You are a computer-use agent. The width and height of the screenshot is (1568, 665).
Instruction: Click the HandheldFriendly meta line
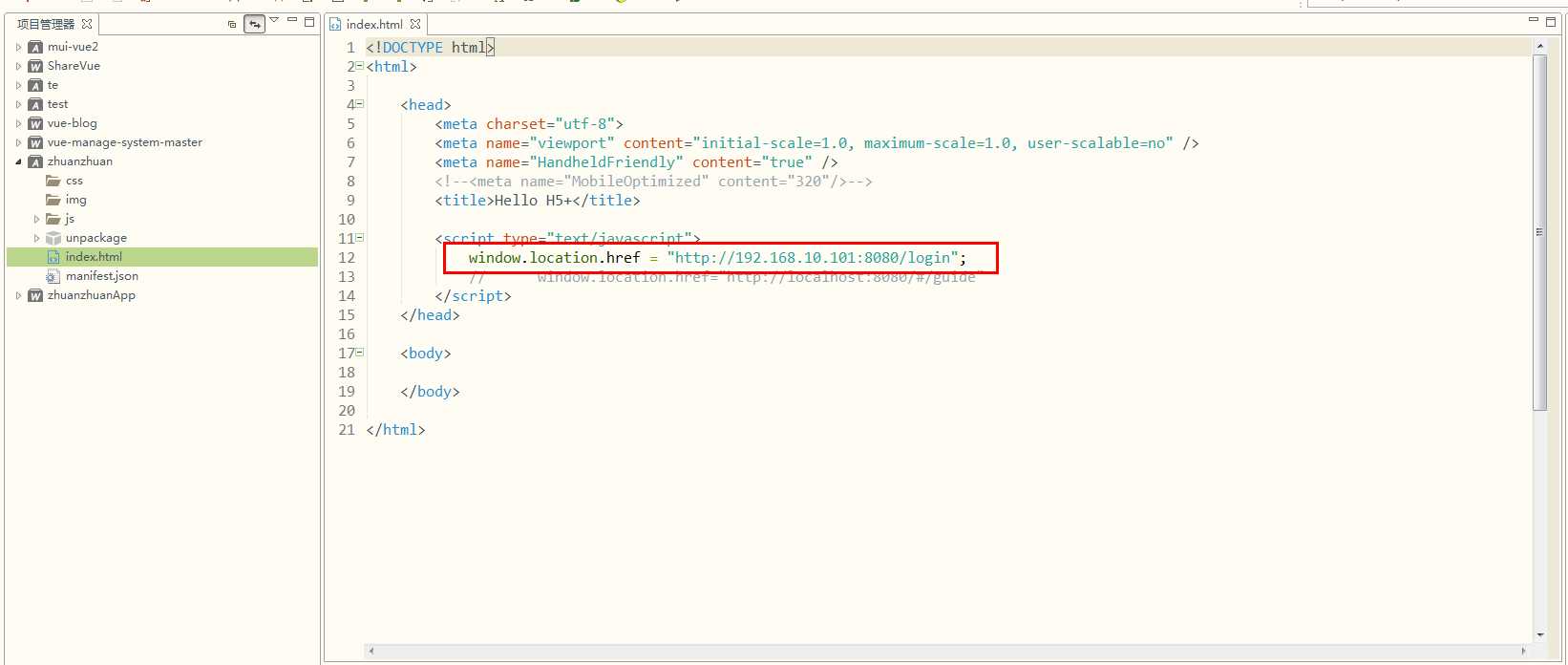click(x=636, y=161)
